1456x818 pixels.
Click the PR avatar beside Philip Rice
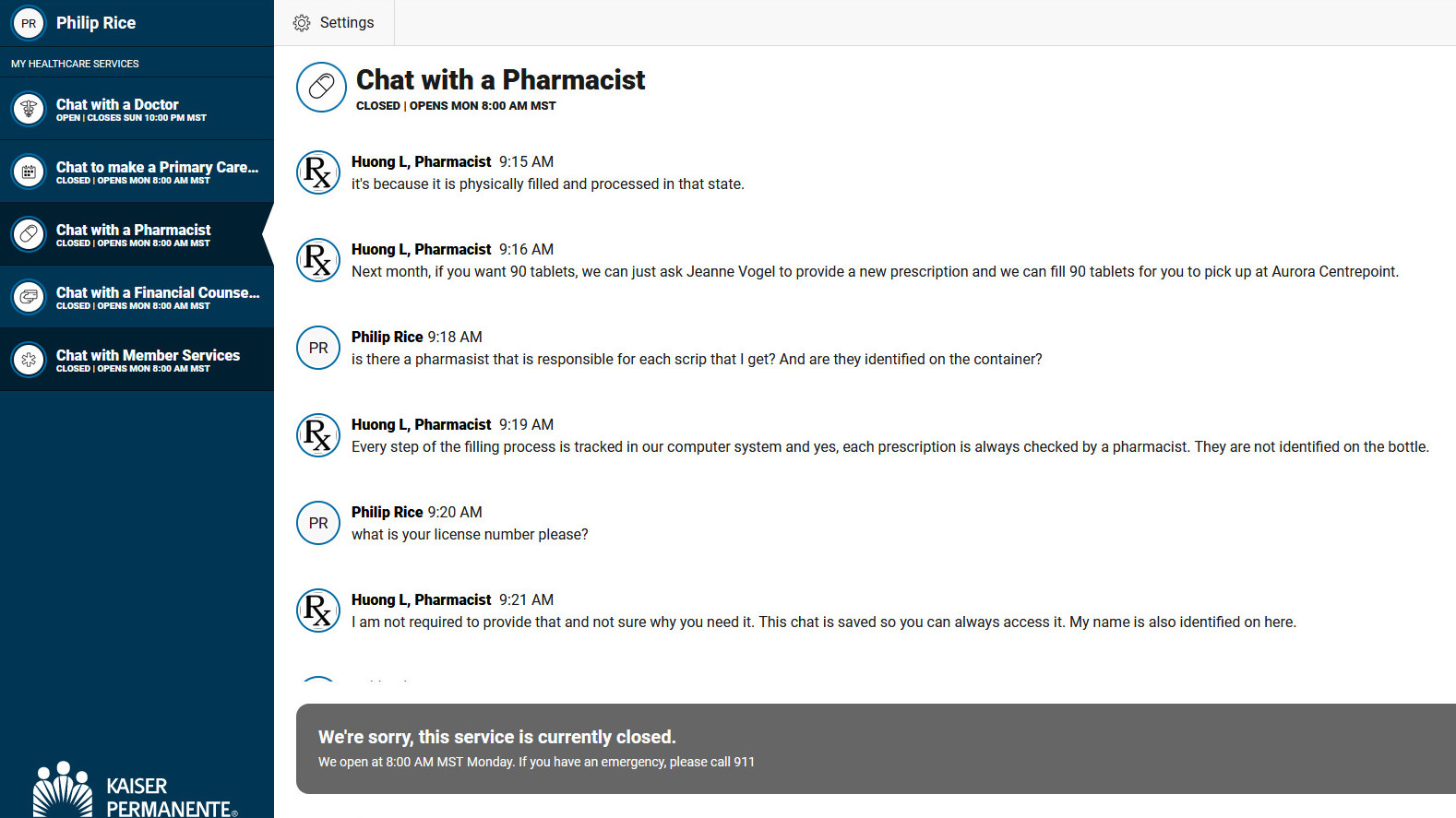(x=29, y=23)
